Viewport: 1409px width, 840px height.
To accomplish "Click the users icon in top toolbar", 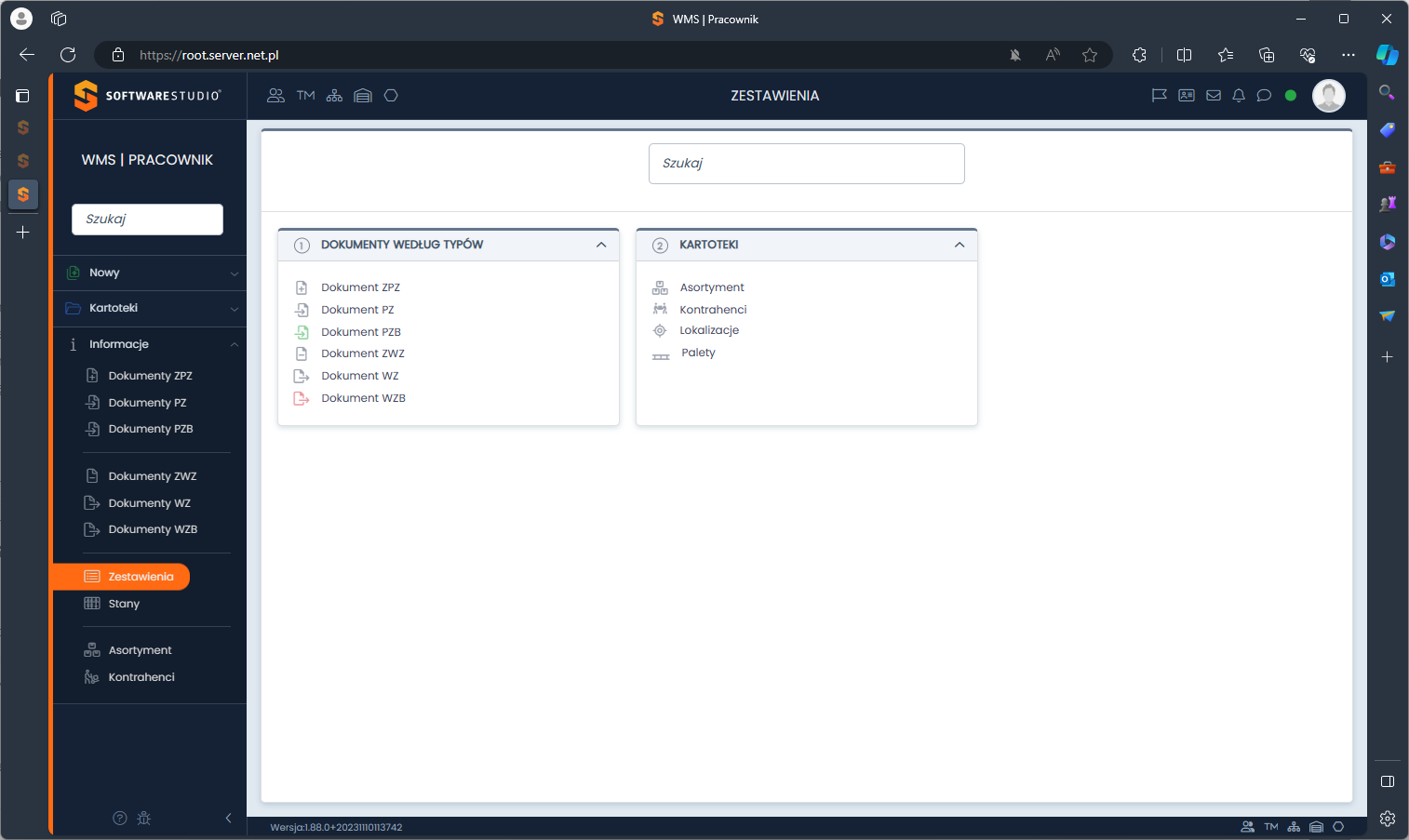I will click(x=275, y=96).
